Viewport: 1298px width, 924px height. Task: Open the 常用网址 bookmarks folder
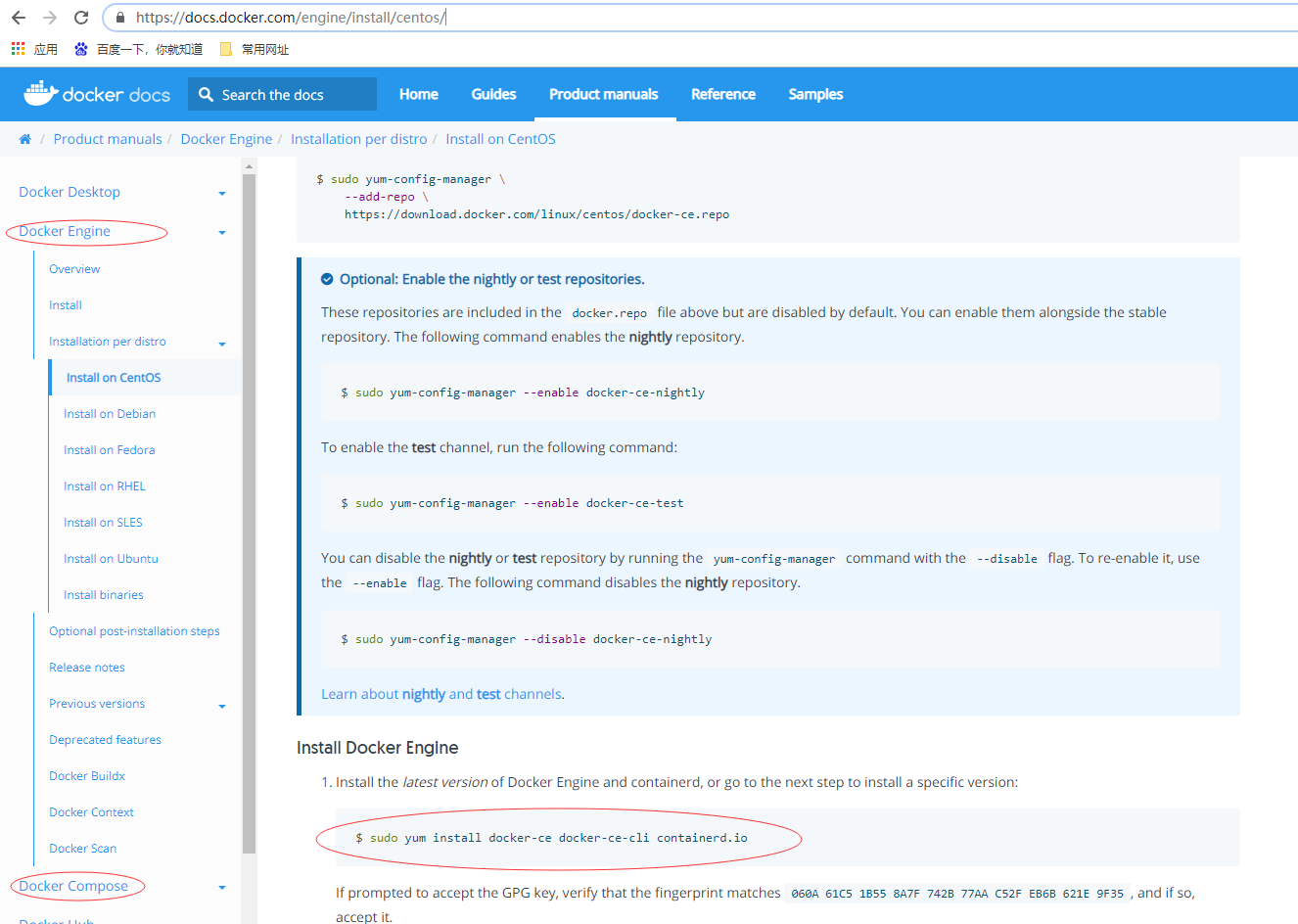pyautogui.click(x=255, y=49)
